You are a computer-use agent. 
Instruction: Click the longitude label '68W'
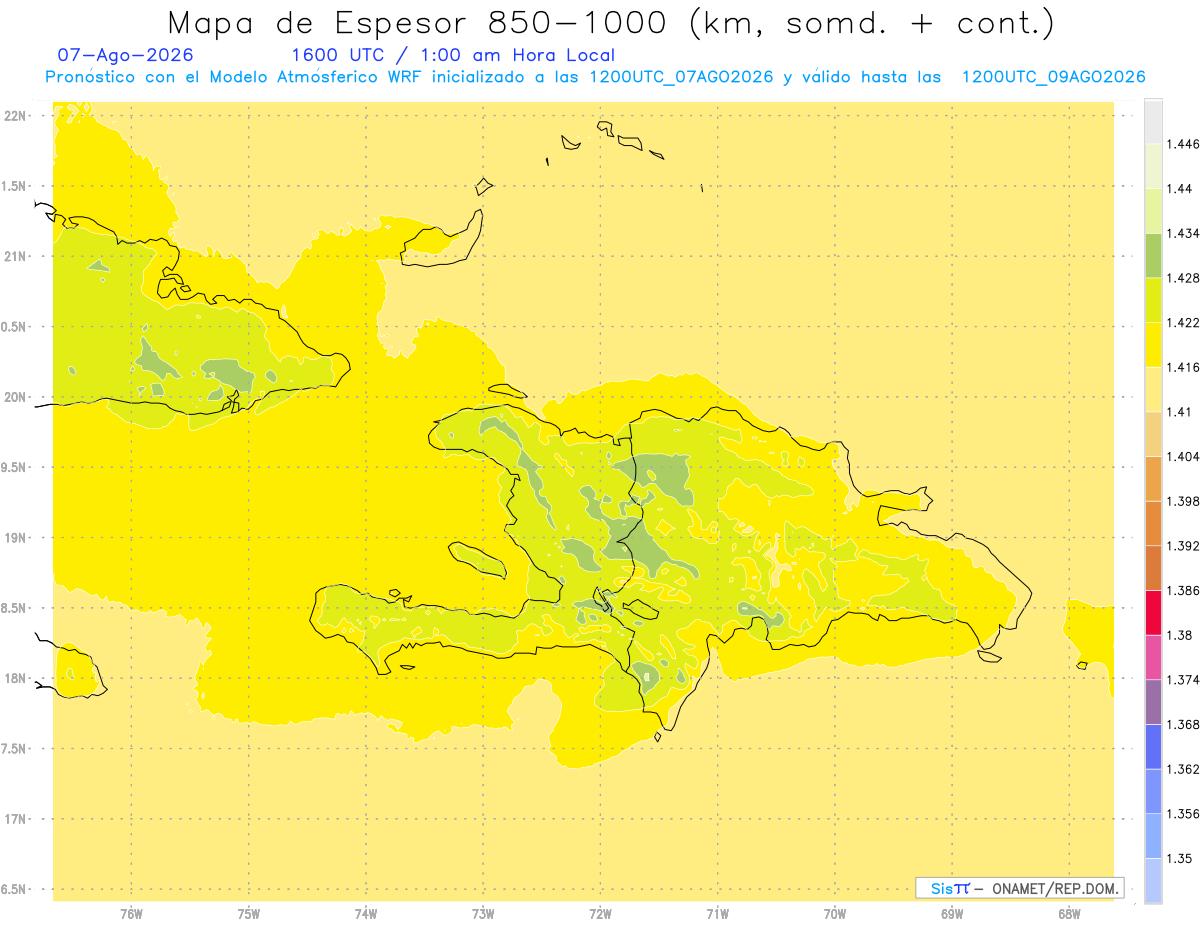click(x=1069, y=913)
